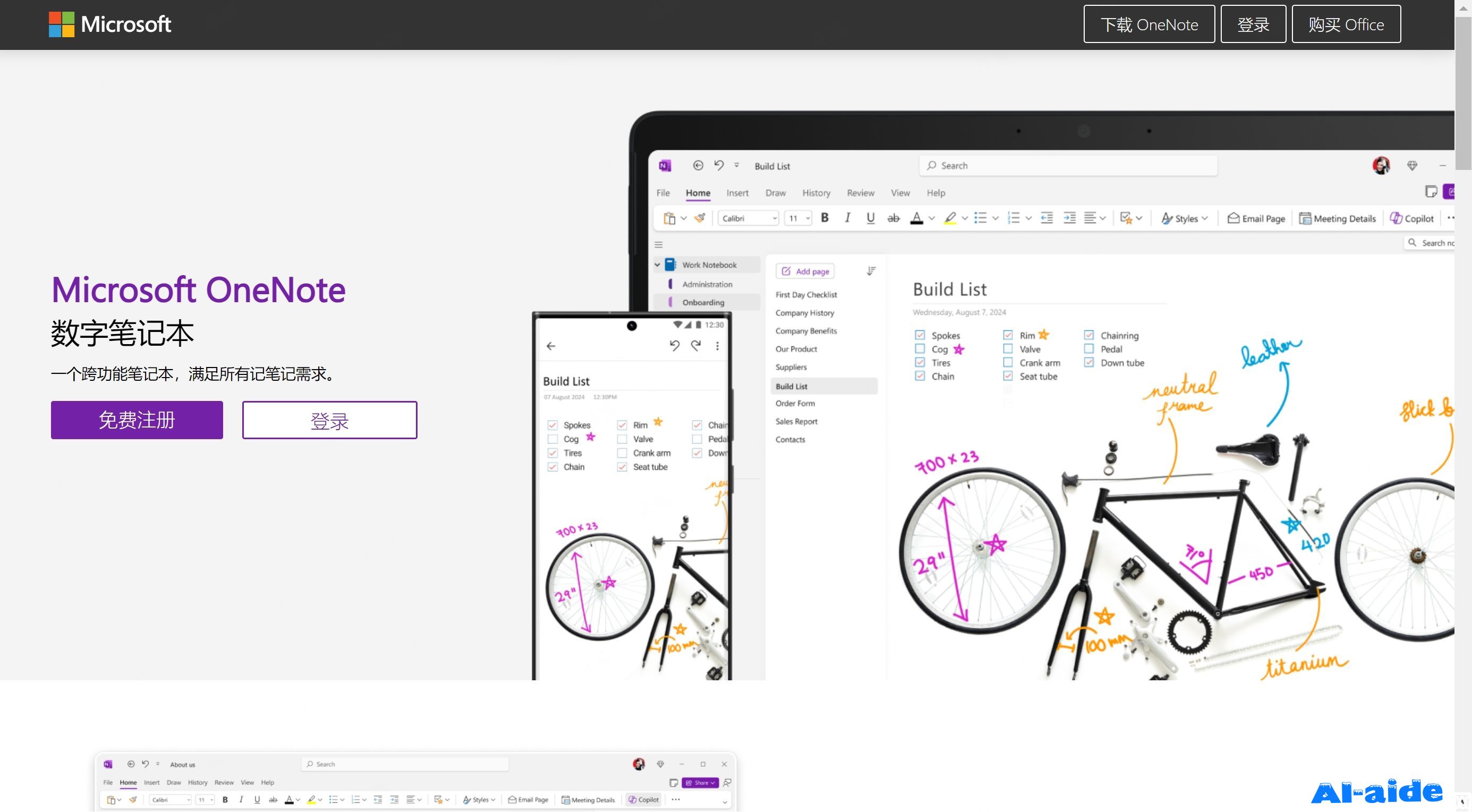This screenshot has height=812, width=1472.
Task: Toggle the Tires checkbox on the tablet
Action: [920, 362]
